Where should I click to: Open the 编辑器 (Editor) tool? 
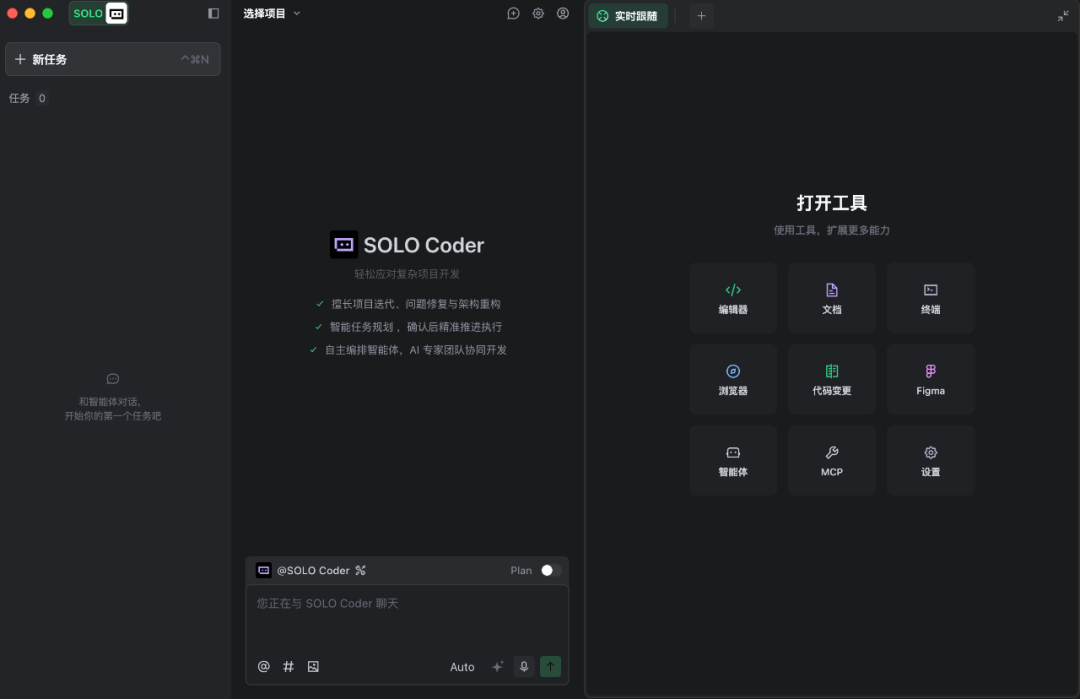pos(733,297)
